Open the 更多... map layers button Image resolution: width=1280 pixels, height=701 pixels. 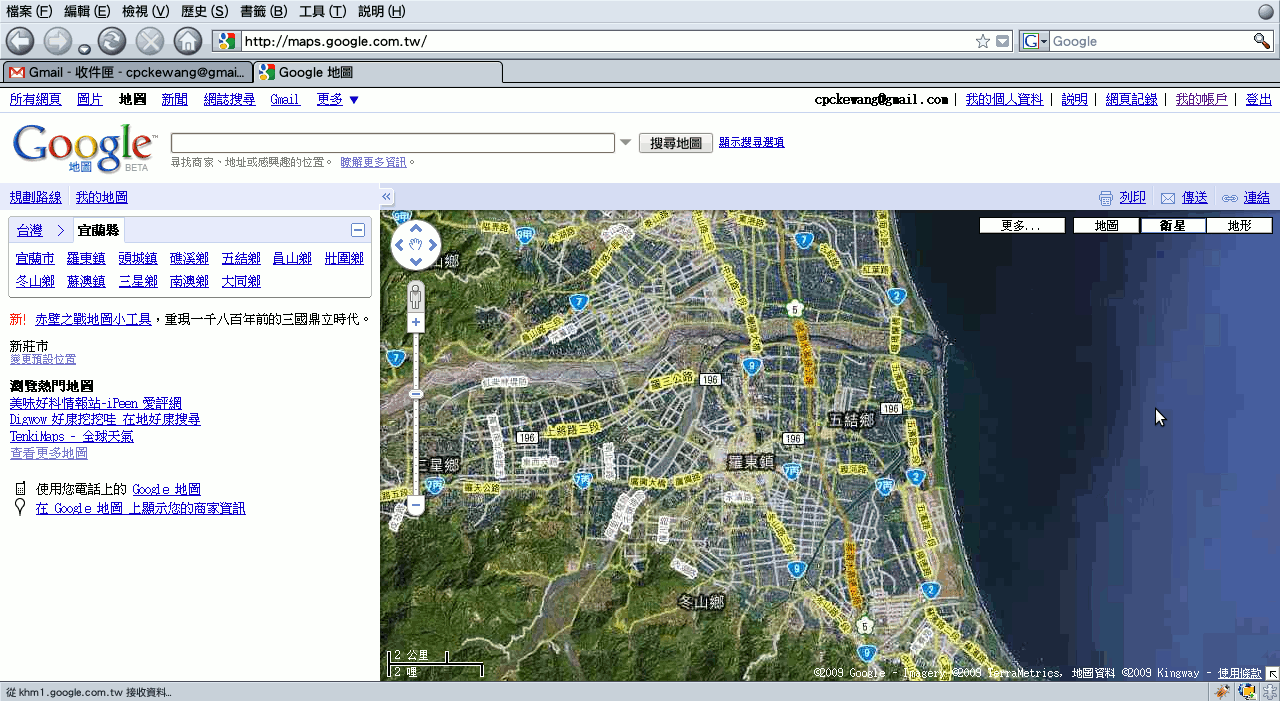pyautogui.click(x=1020, y=226)
